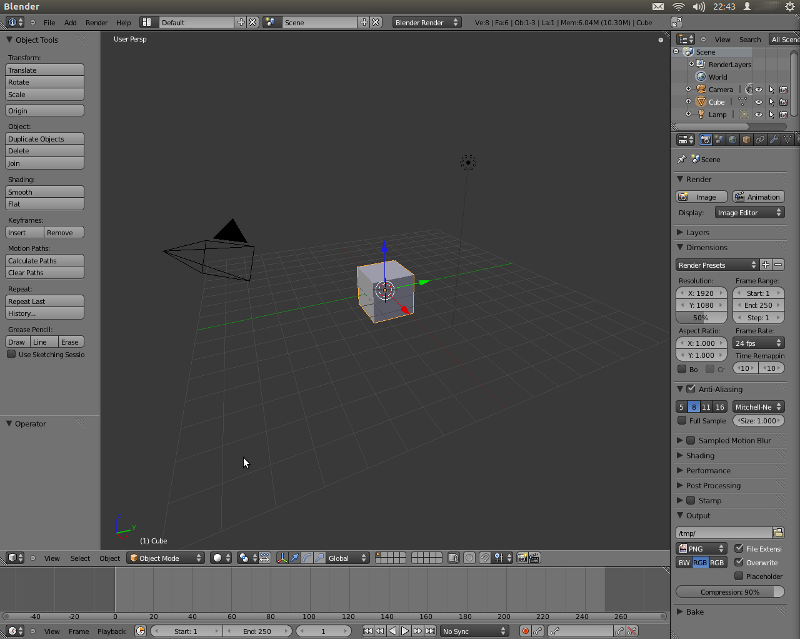This screenshot has width=800, height=639.
Task: Enable Use Sketching Session checkbox
Action: (x=11, y=354)
